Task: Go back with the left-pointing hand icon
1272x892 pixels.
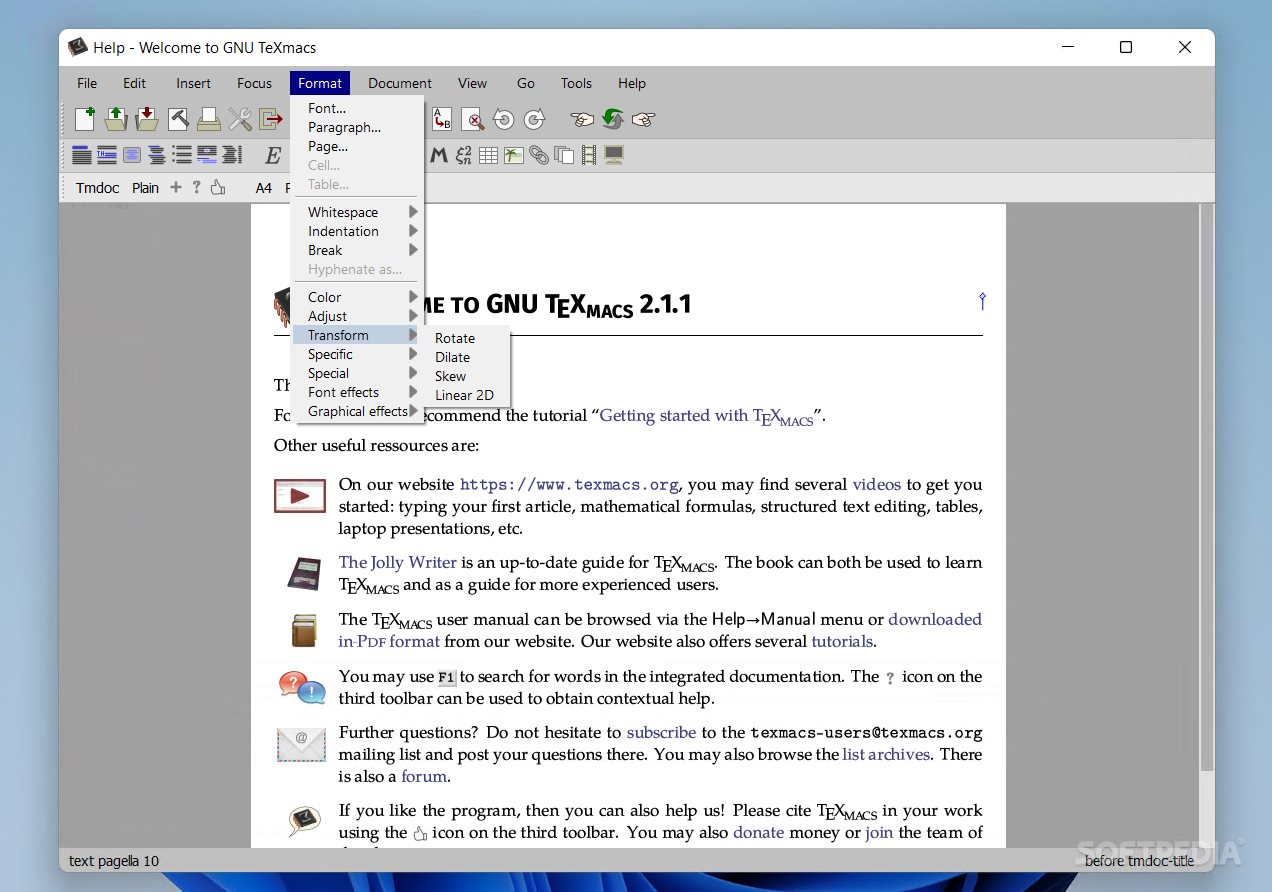Action: 582,119
